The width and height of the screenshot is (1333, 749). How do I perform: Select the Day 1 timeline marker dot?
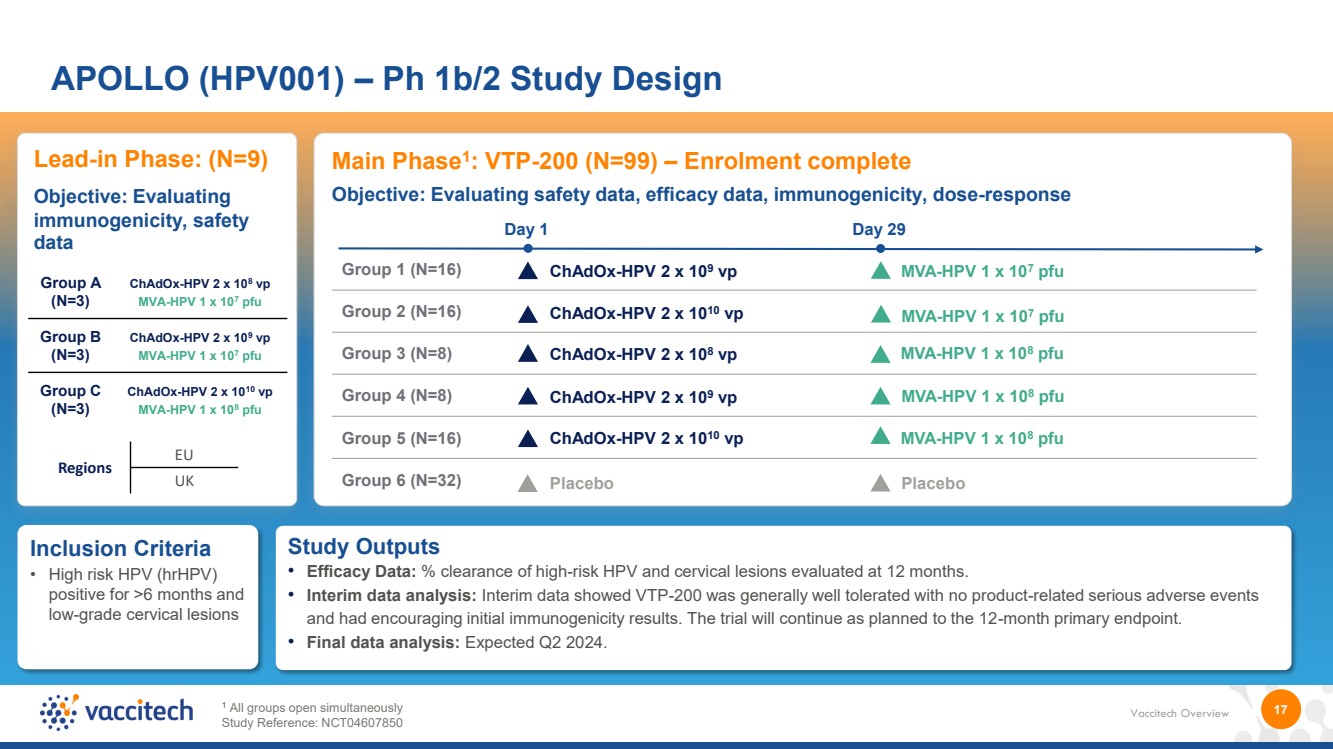528,248
